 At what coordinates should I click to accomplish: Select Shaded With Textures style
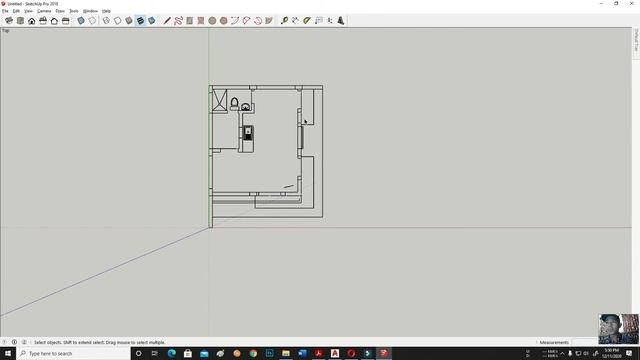coord(140,20)
